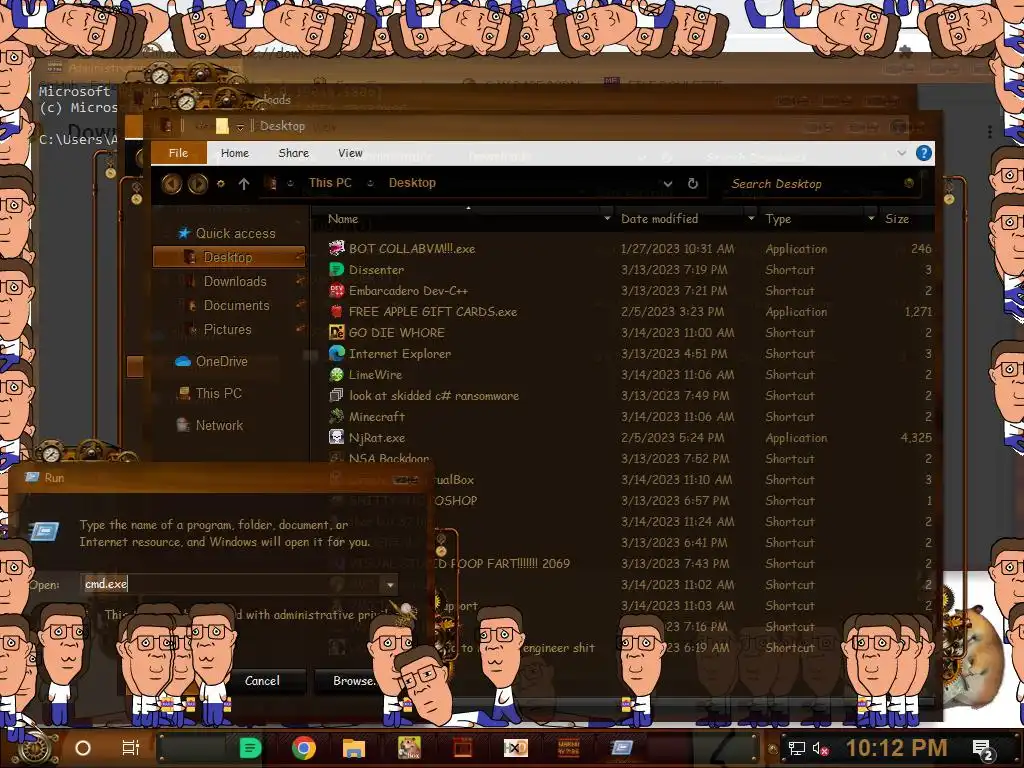Open File Explorer from the taskbar
This screenshot has height=768, width=1024.
pyautogui.click(x=353, y=748)
